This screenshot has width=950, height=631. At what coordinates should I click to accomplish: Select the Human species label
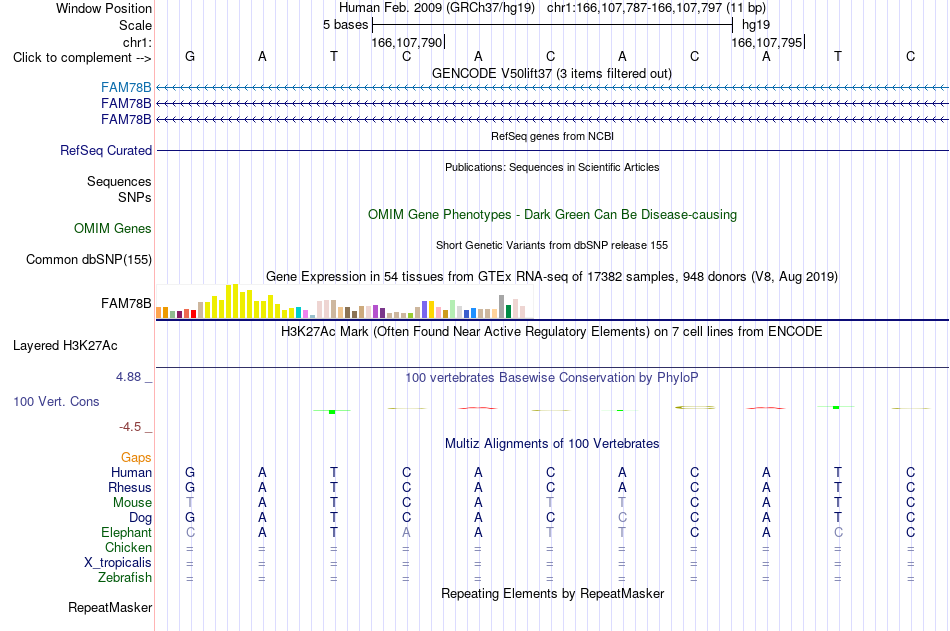[131, 472]
